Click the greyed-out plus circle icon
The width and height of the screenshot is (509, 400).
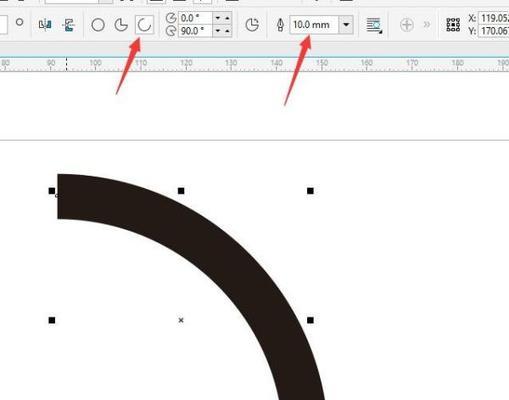(x=407, y=25)
